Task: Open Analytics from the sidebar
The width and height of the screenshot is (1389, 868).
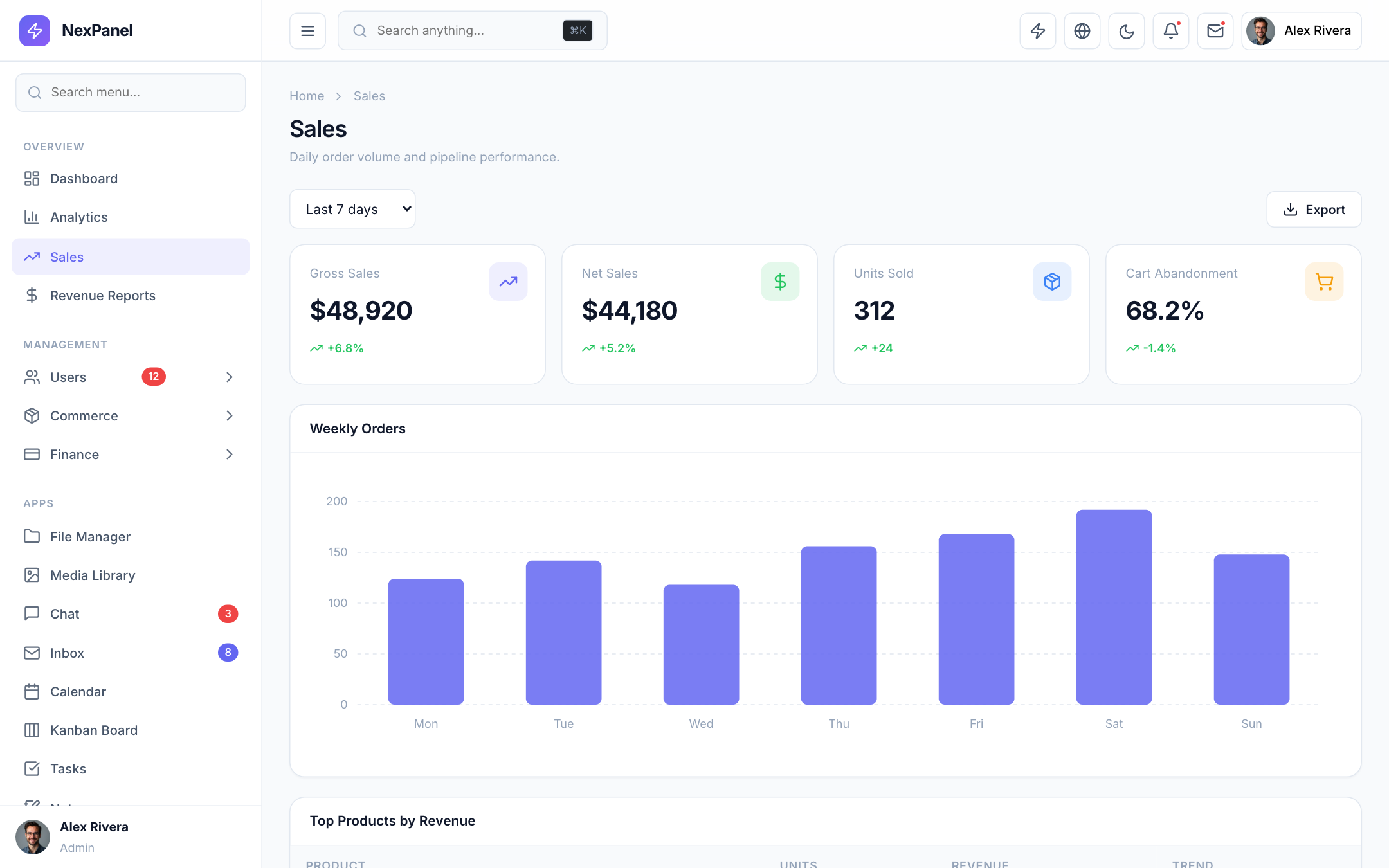Action: (131, 217)
